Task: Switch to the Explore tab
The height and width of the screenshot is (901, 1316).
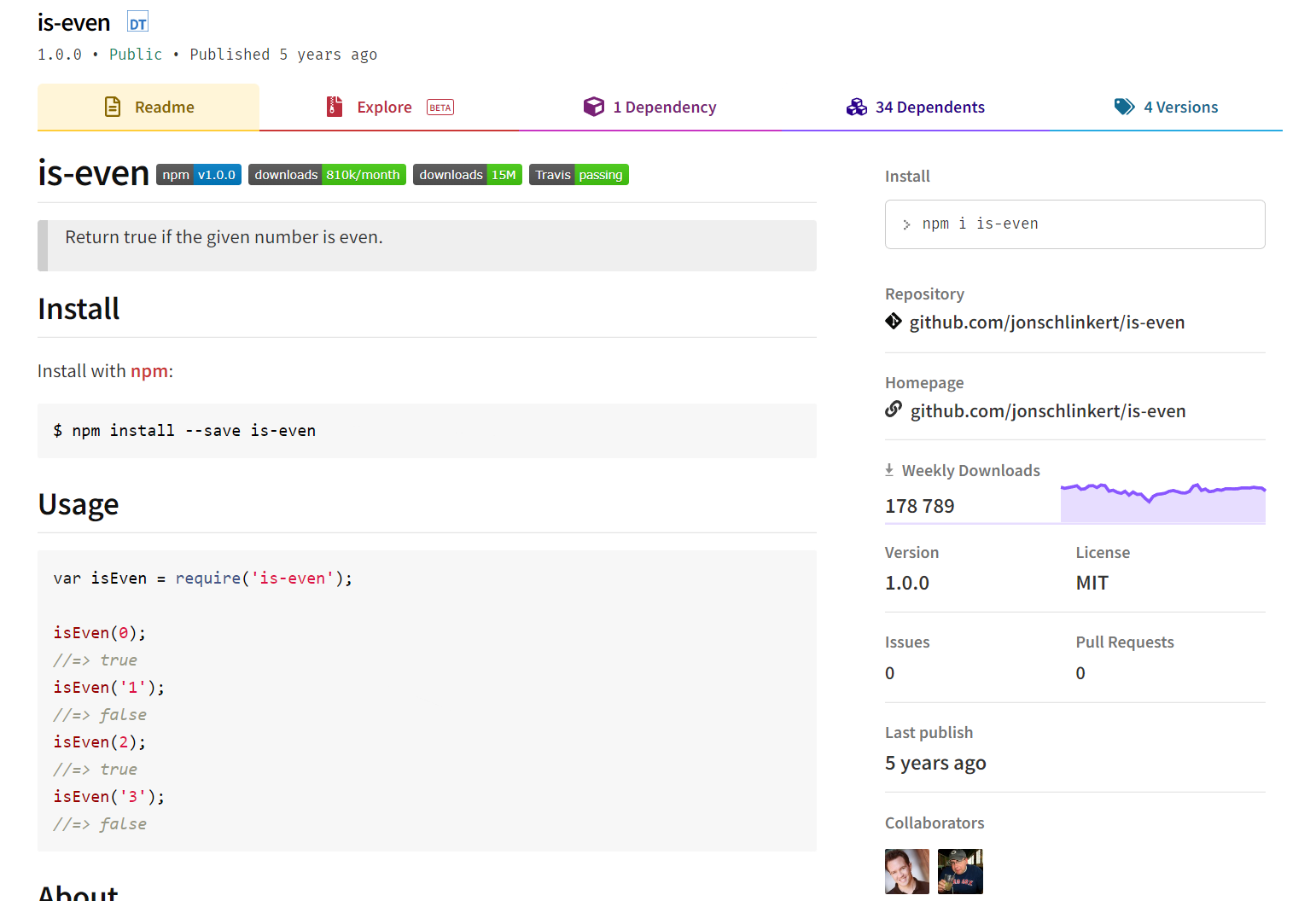Action: click(x=389, y=108)
